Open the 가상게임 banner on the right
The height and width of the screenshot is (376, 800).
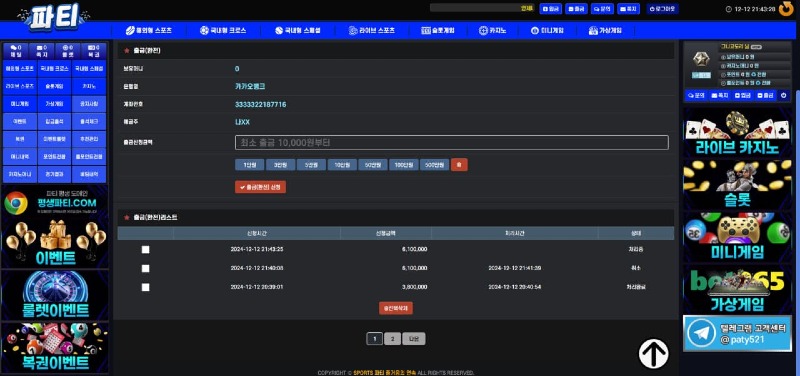coord(737,290)
